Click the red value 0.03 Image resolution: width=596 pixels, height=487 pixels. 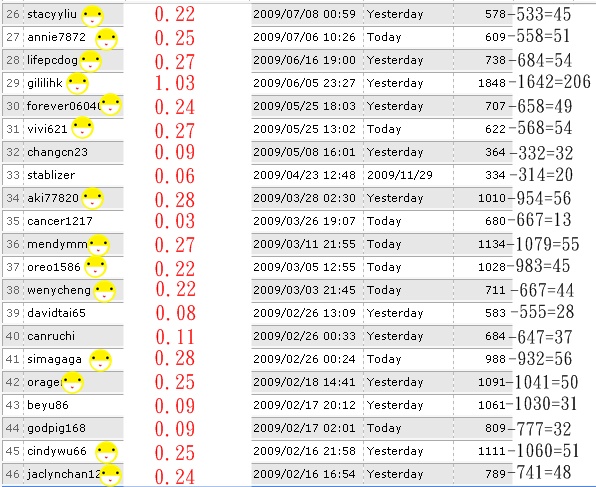pos(175,220)
